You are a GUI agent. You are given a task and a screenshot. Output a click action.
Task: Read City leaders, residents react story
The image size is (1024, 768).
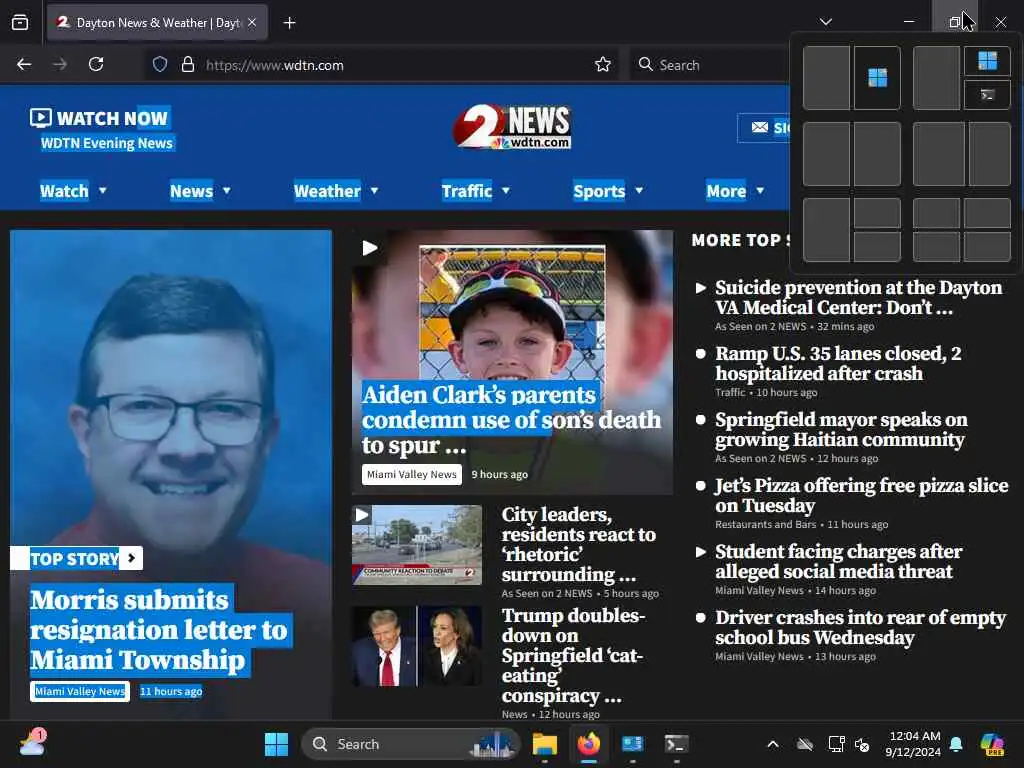coord(579,545)
